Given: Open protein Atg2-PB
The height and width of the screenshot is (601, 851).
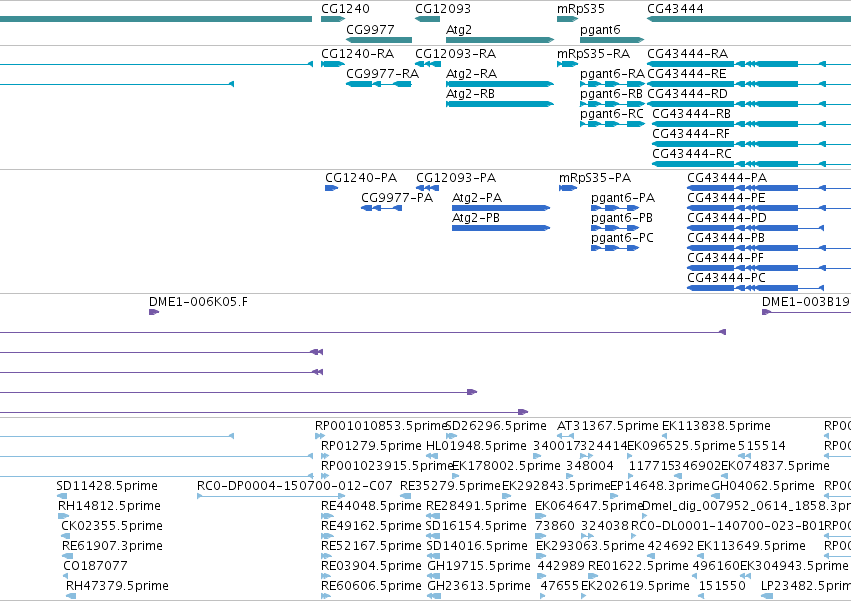Looking at the screenshot, I should coord(476,218).
